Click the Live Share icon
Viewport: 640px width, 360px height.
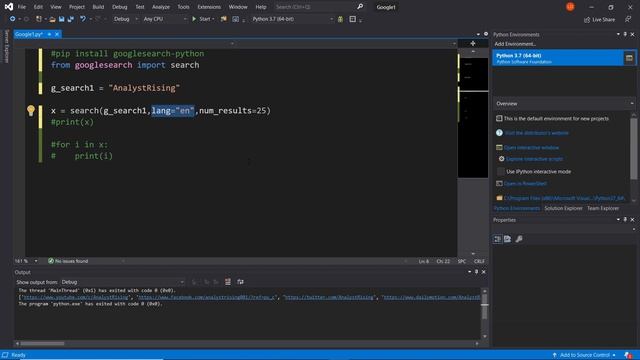587,20
